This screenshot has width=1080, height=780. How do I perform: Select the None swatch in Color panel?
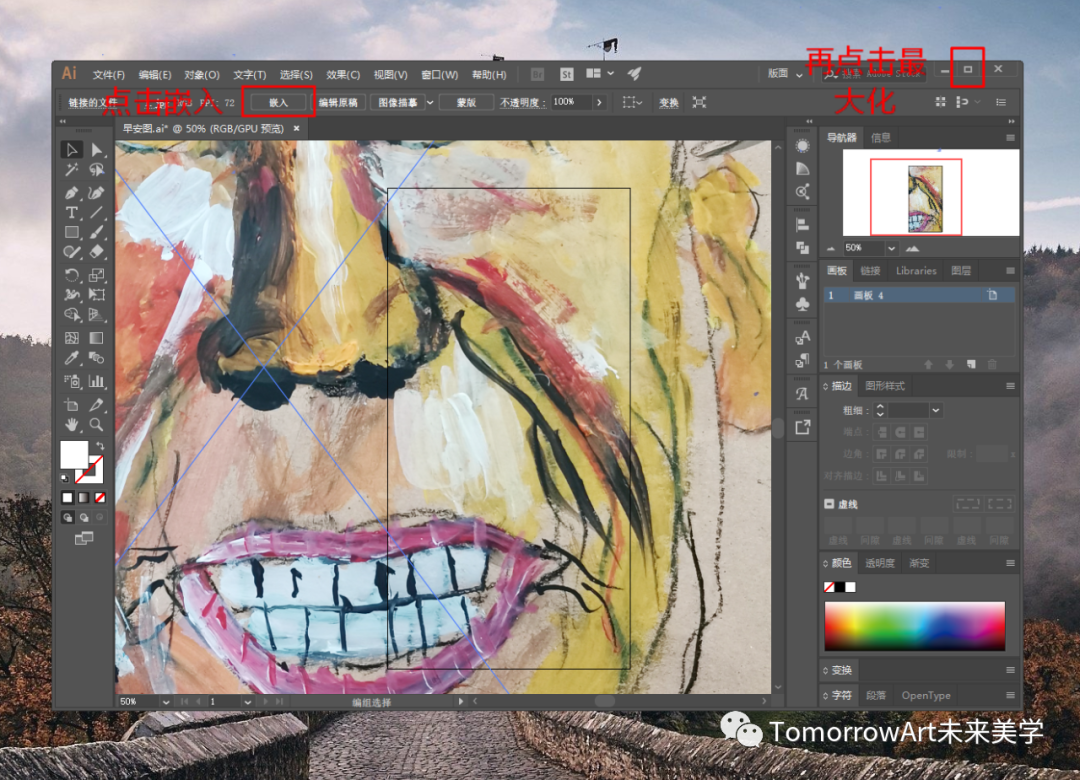coord(829,587)
